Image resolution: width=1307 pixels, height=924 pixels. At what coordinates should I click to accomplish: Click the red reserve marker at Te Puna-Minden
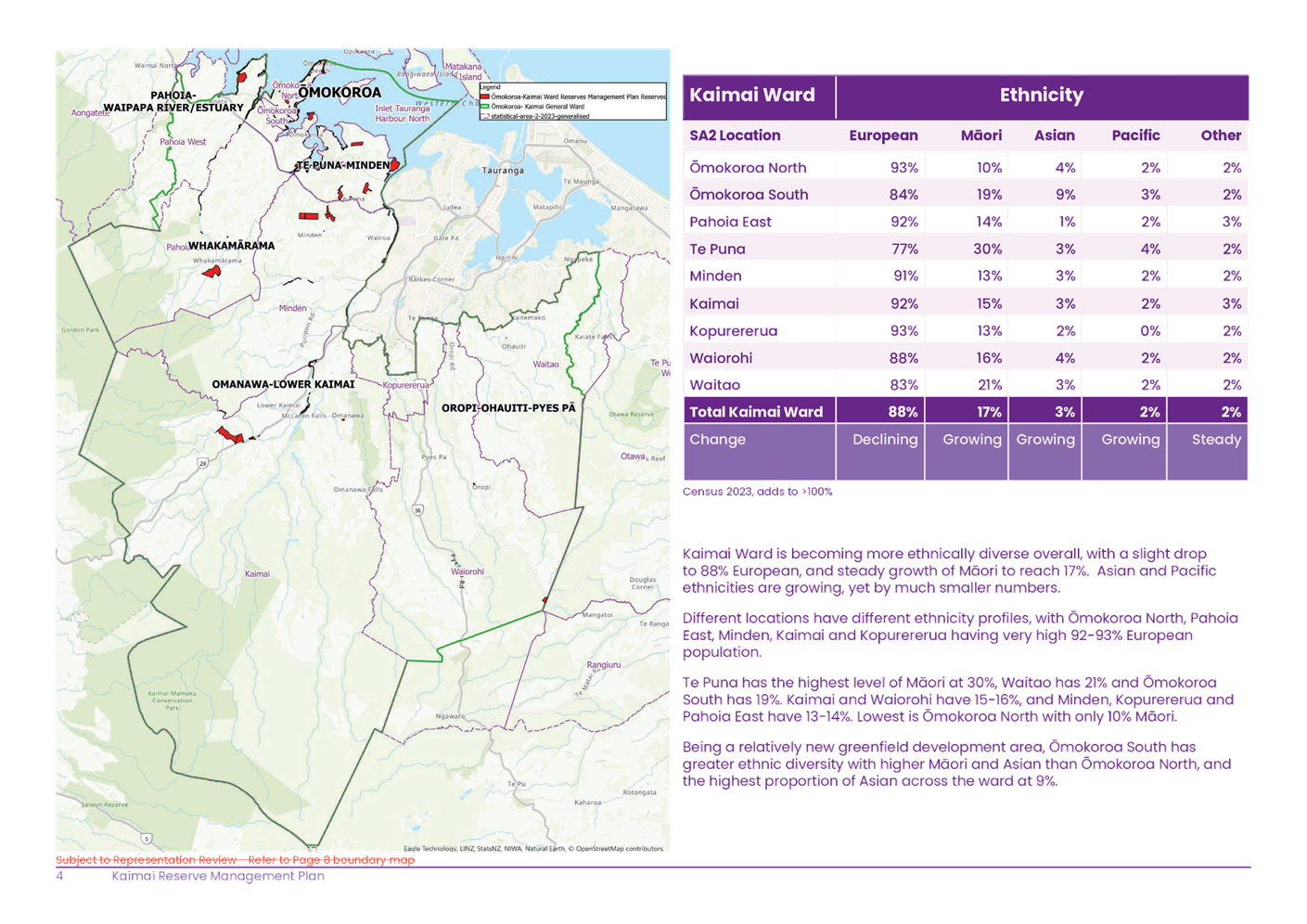tap(395, 166)
